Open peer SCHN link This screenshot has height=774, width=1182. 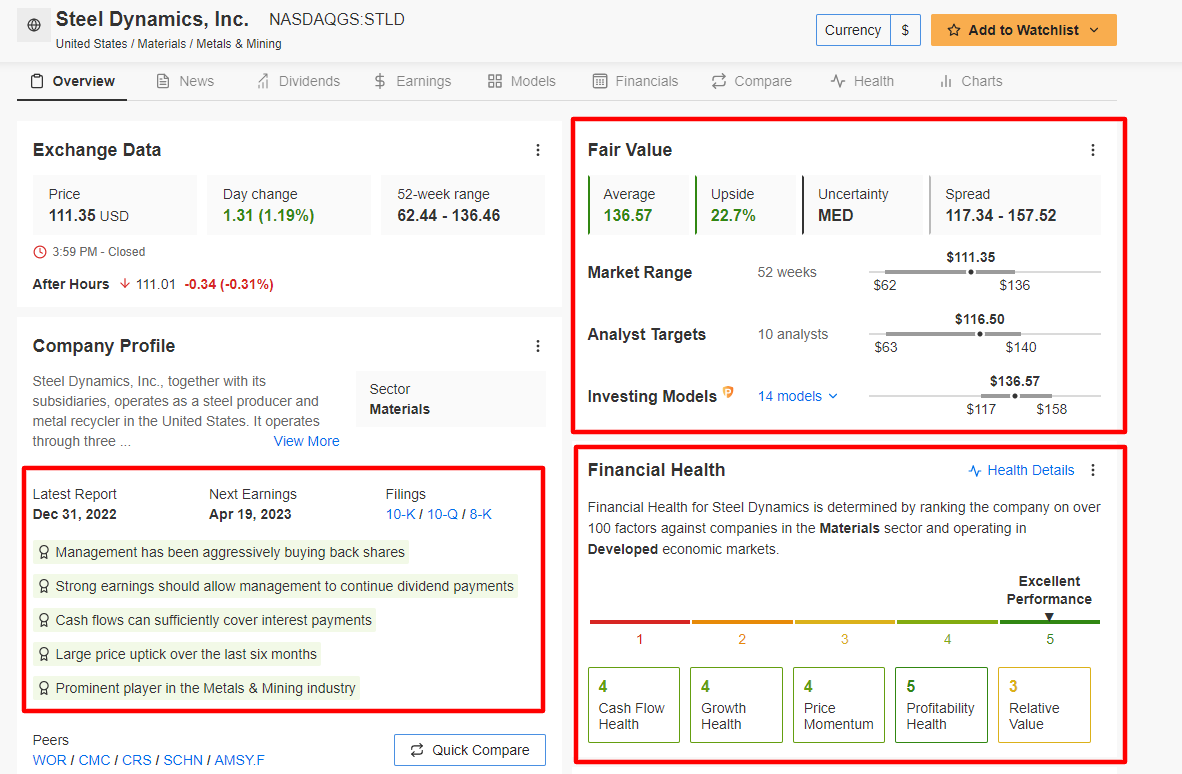tap(183, 760)
